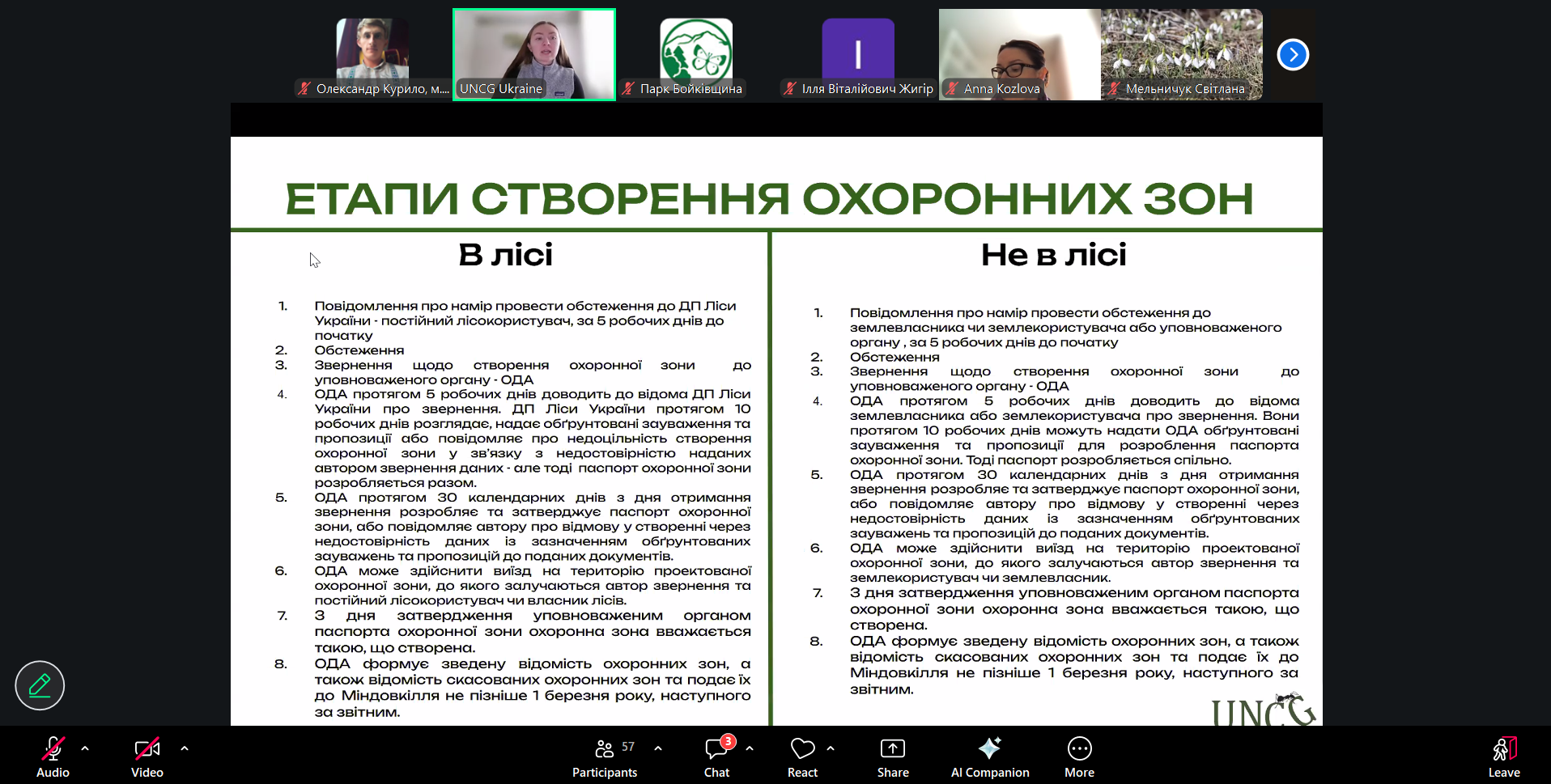Click the Share screen icon
The width and height of the screenshot is (1551, 784).
tap(892, 749)
